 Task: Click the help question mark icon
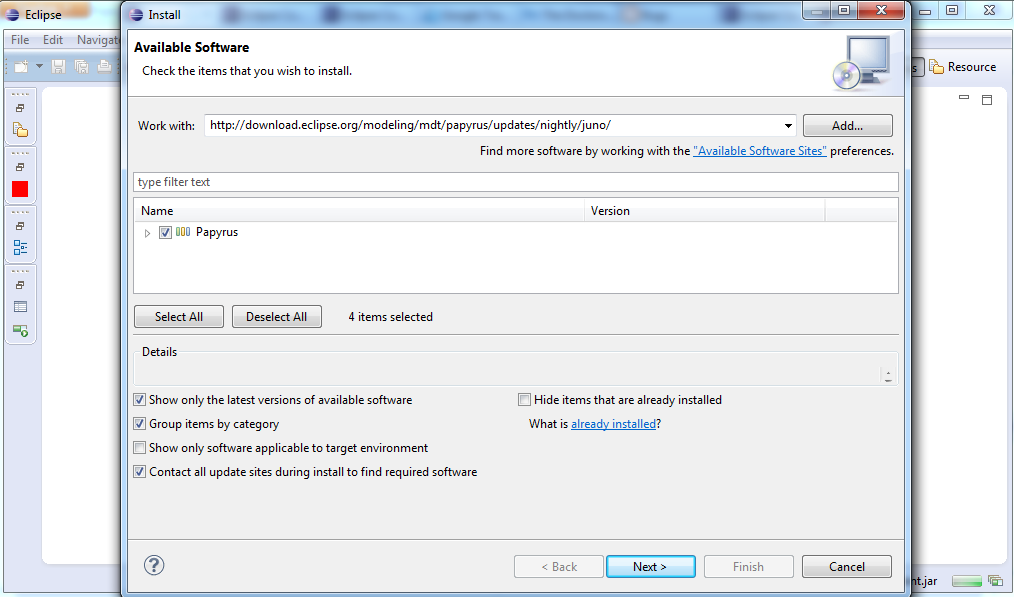(154, 565)
